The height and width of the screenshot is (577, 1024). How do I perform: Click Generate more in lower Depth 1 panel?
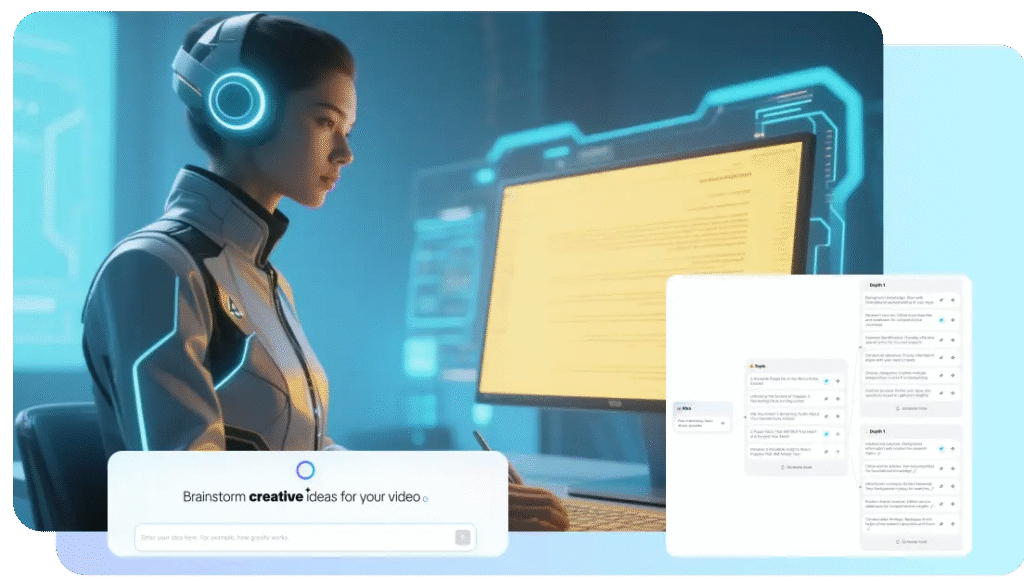click(x=911, y=541)
